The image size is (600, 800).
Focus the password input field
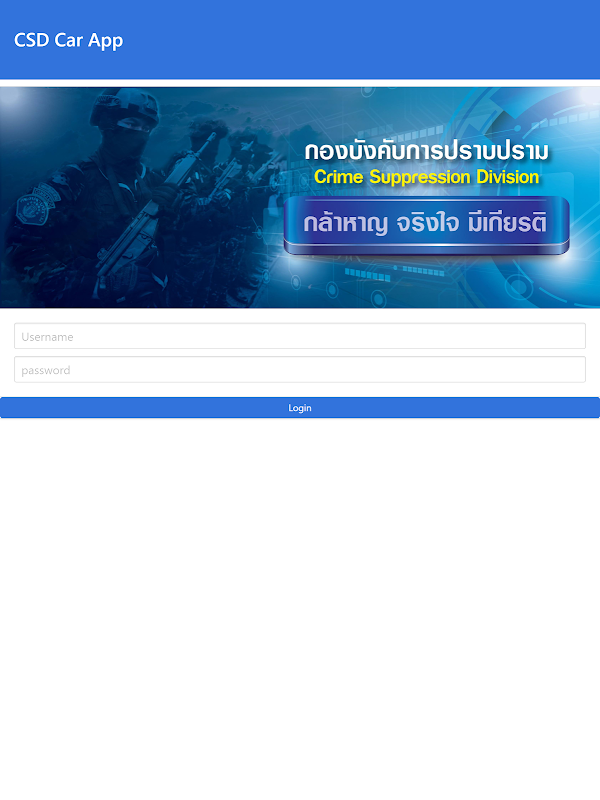[299, 370]
